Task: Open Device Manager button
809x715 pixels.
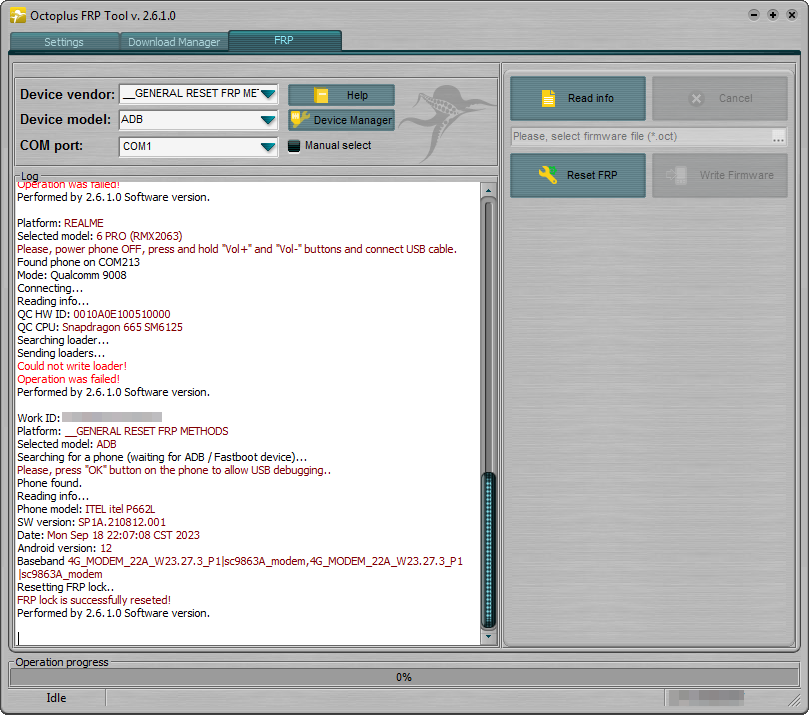Action: tap(342, 120)
